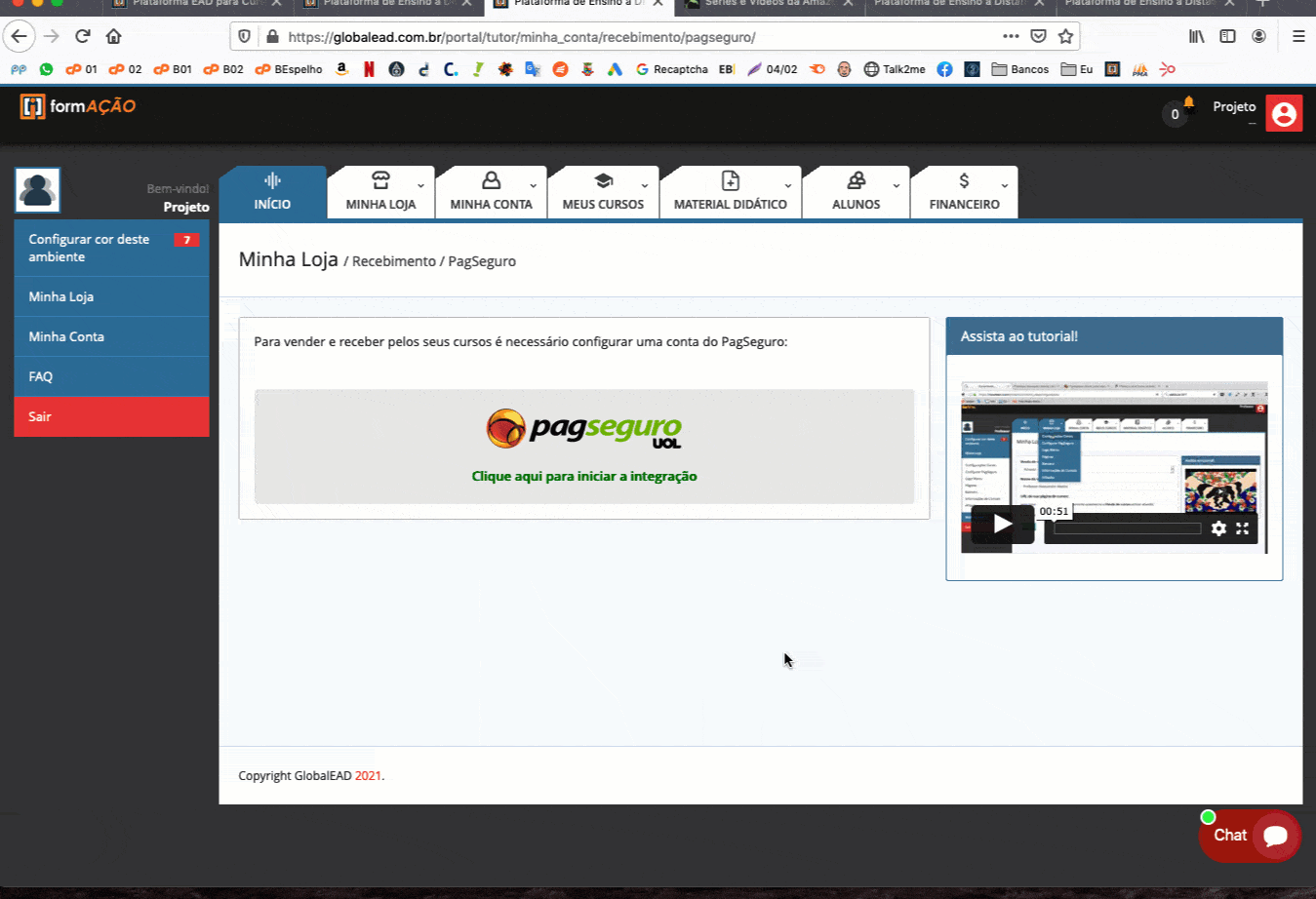Expand the Alunos tab dropdown arrow
Viewport: 1316px width, 899px height.
click(896, 185)
